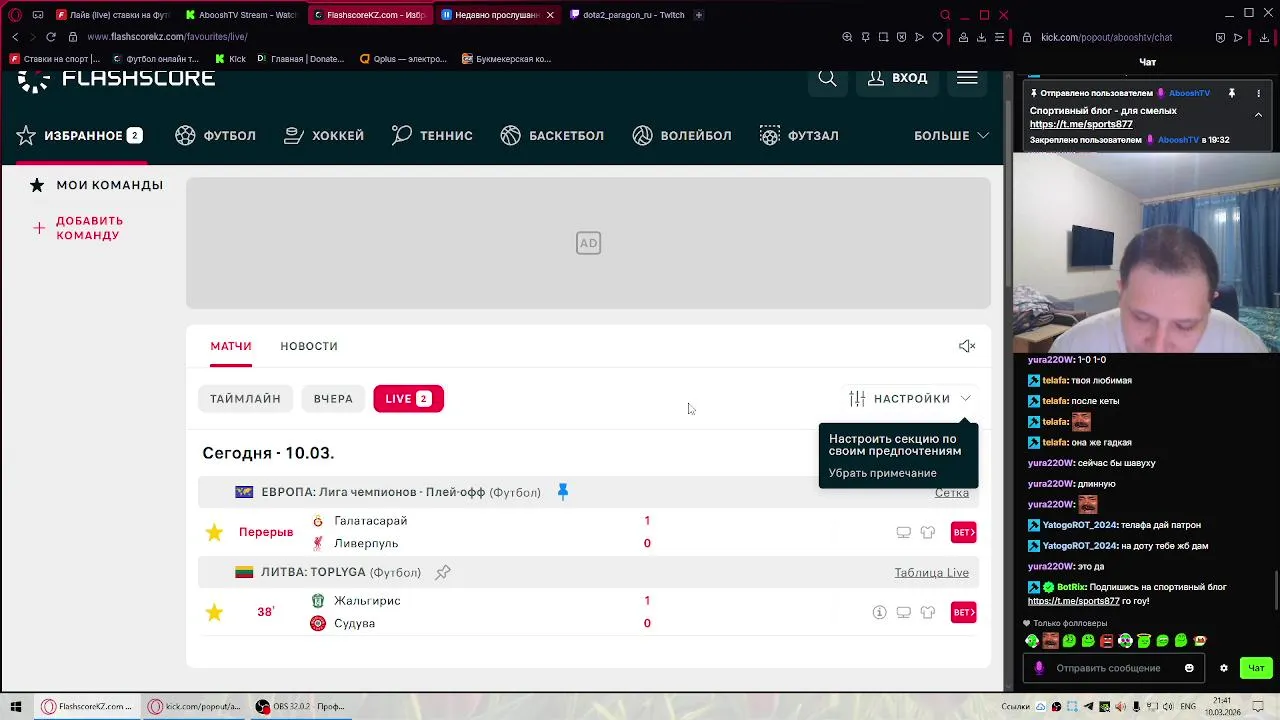Open browser downloads icon in Flashscore window
This screenshot has height=720, width=1280.
click(981, 37)
